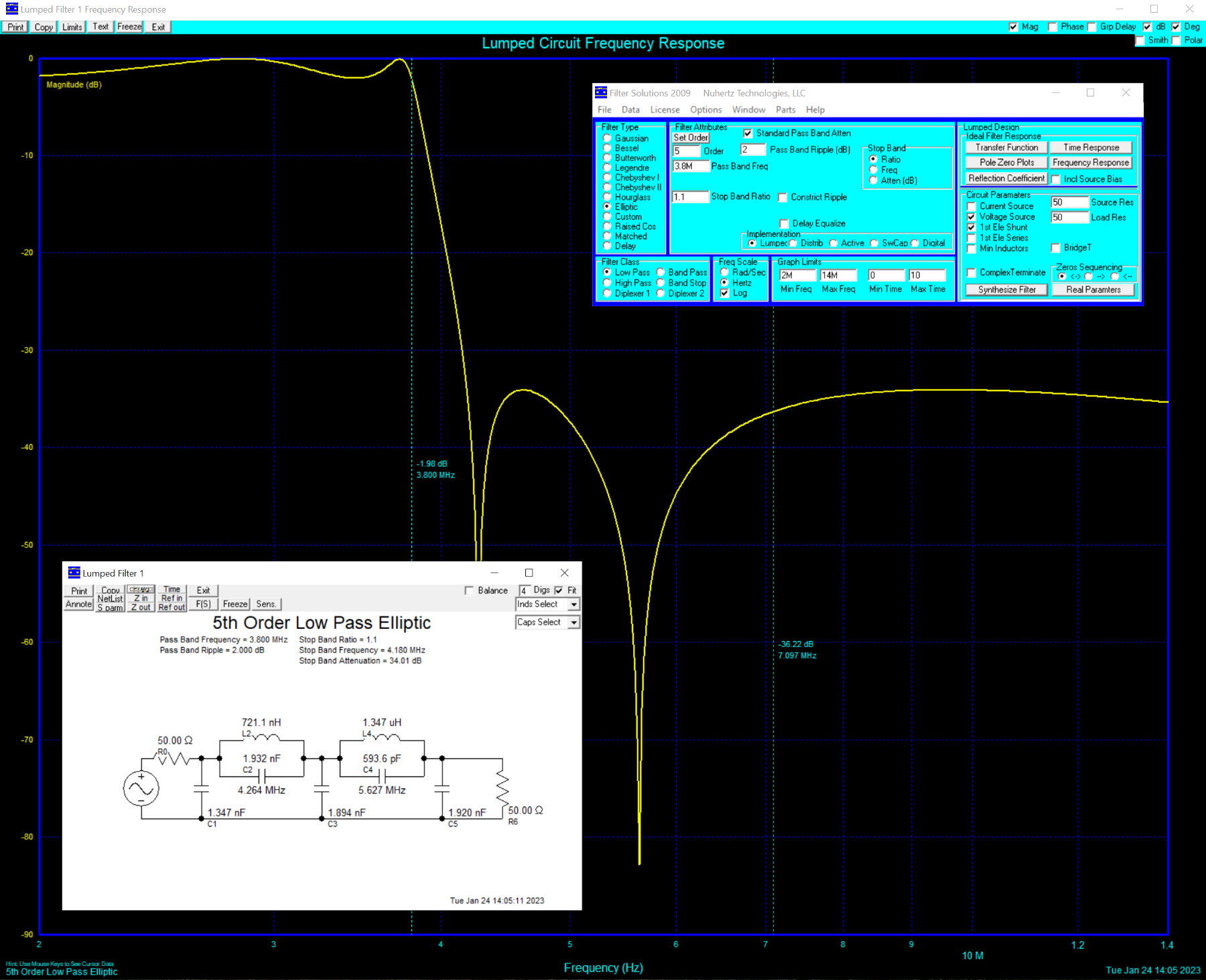This screenshot has height=980, width=1206.
Task: Enable the Polar plot checkbox
Action: click(1176, 40)
